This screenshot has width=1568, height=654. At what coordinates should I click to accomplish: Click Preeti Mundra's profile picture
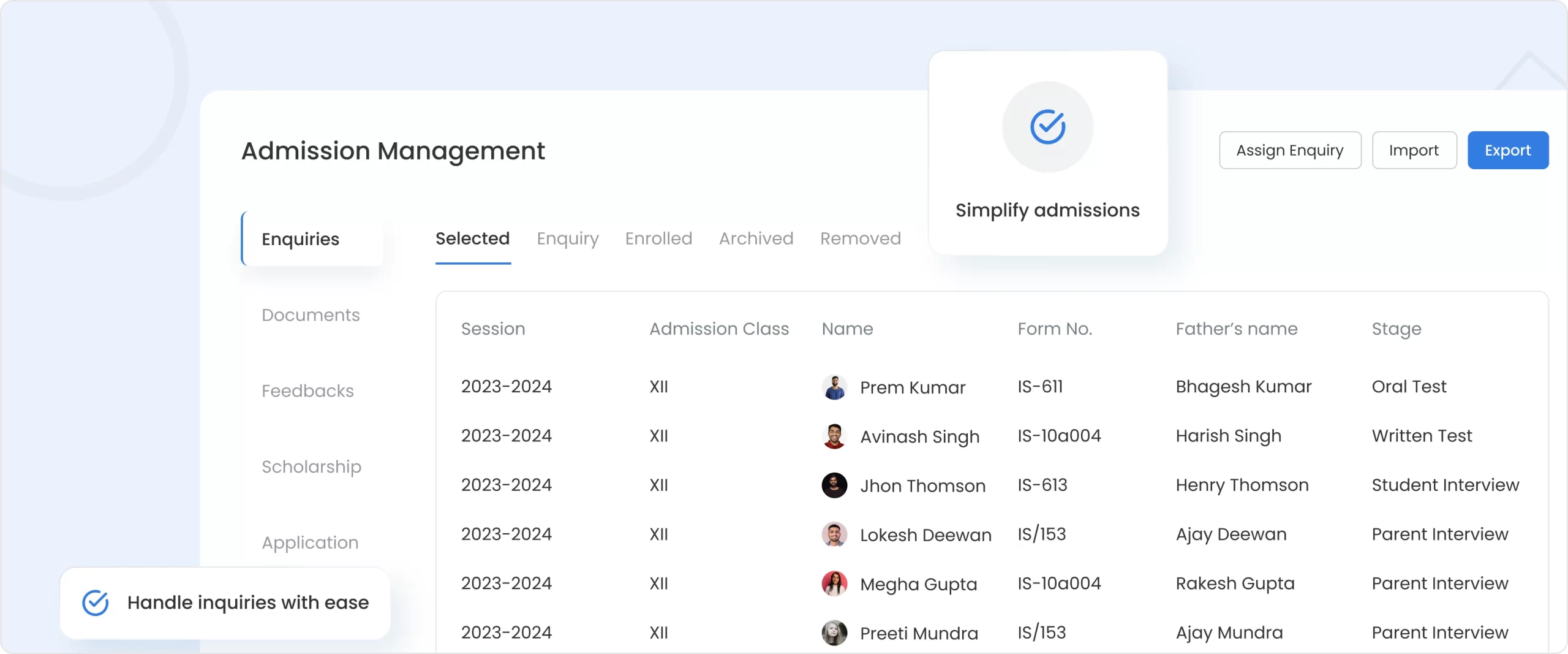point(834,633)
